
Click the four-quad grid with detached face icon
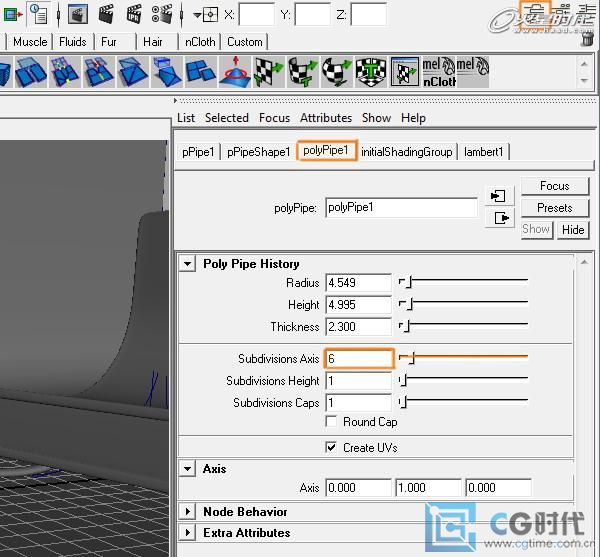[201, 72]
